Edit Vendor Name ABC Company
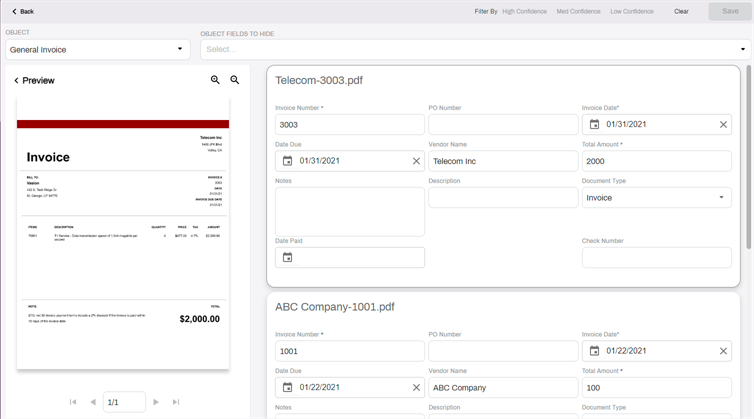The width and height of the screenshot is (754, 419). pyautogui.click(x=503, y=388)
